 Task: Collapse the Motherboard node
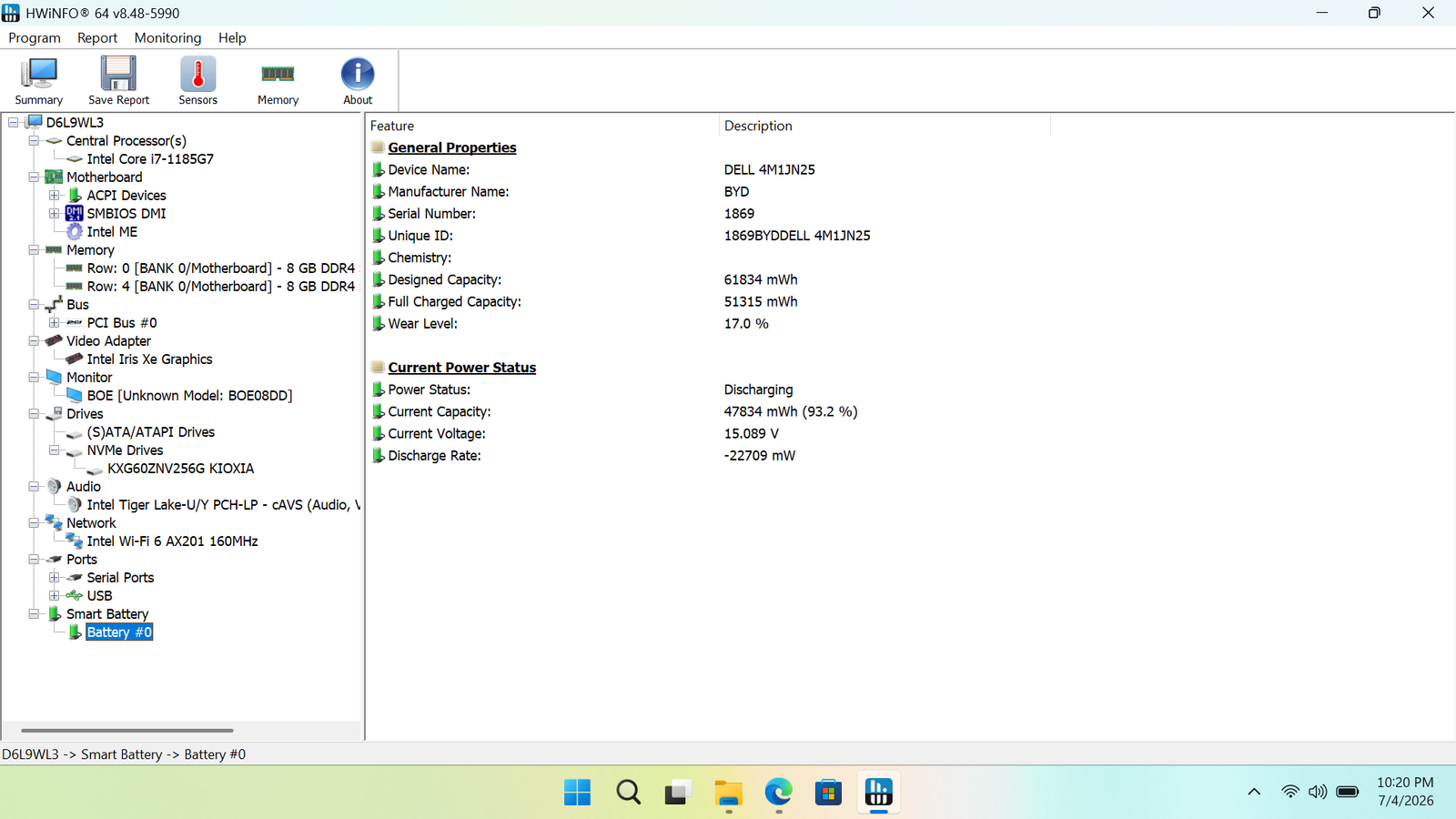click(34, 177)
